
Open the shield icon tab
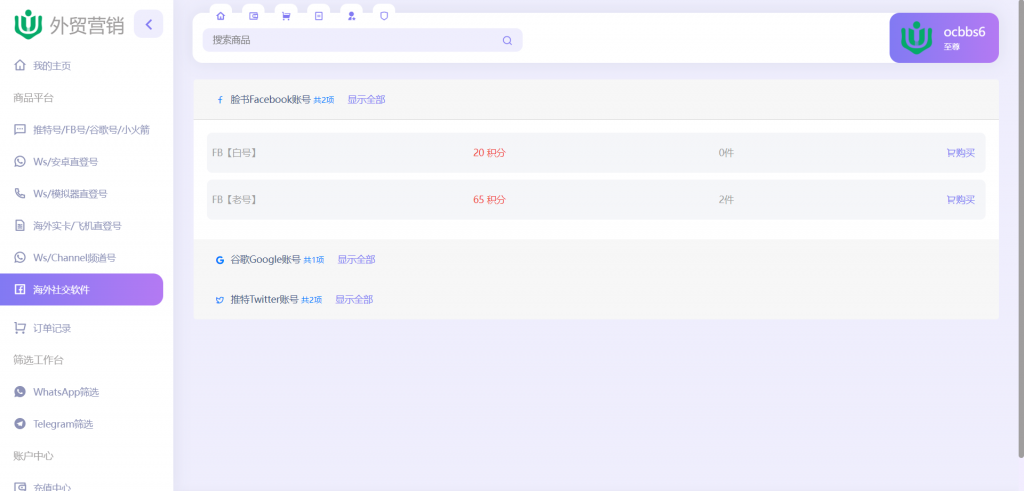point(384,16)
